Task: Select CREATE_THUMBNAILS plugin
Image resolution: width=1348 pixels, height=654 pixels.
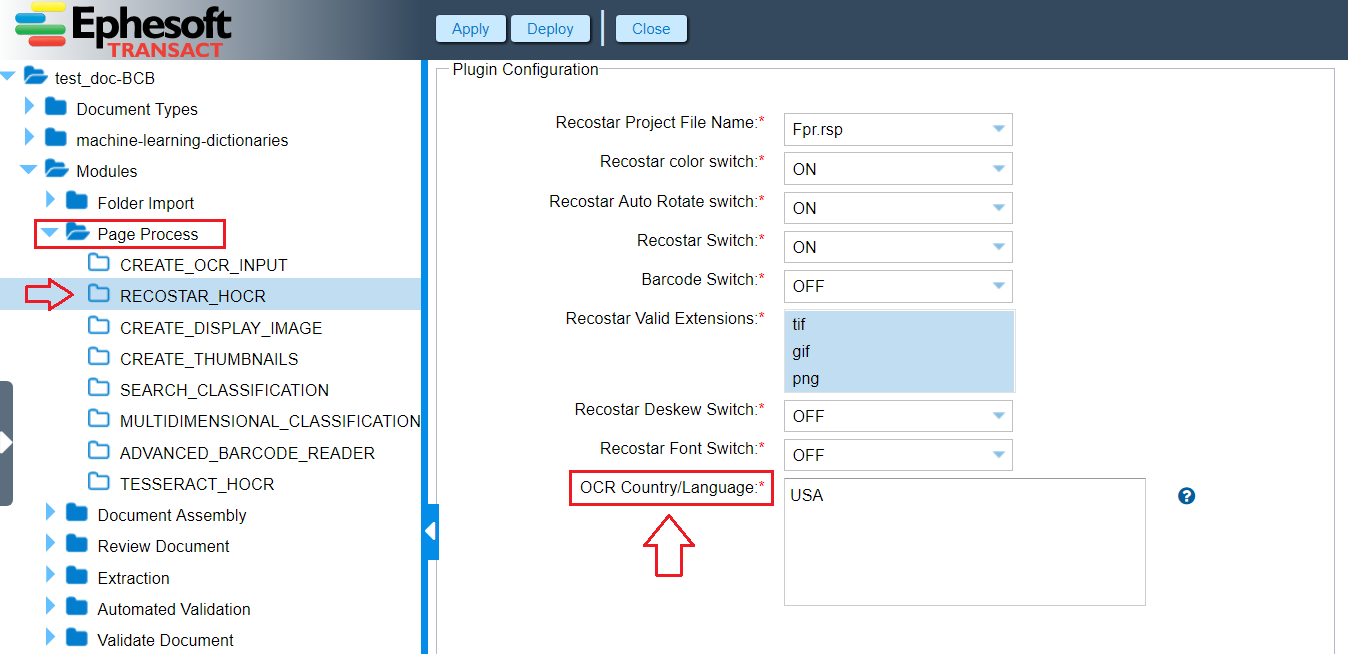Action: click(209, 359)
